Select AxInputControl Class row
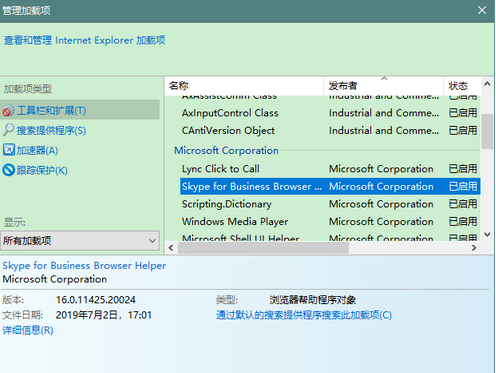This screenshot has width=496, height=373. (330, 113)
